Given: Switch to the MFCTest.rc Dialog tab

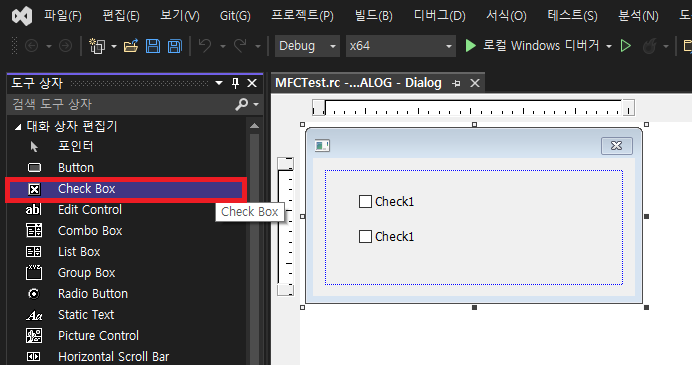Looking at the screenshot, I should [x=358, y=83].
